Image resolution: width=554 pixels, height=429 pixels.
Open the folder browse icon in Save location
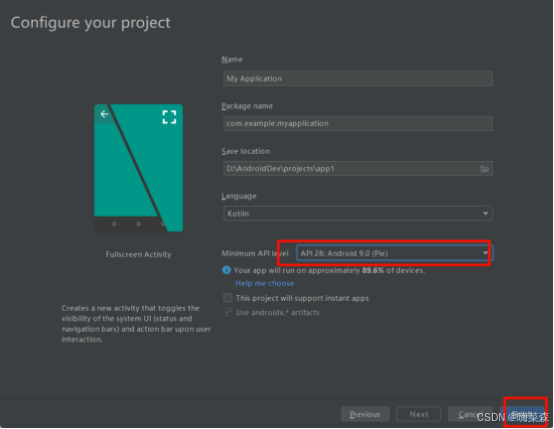(x=484, y=169)
